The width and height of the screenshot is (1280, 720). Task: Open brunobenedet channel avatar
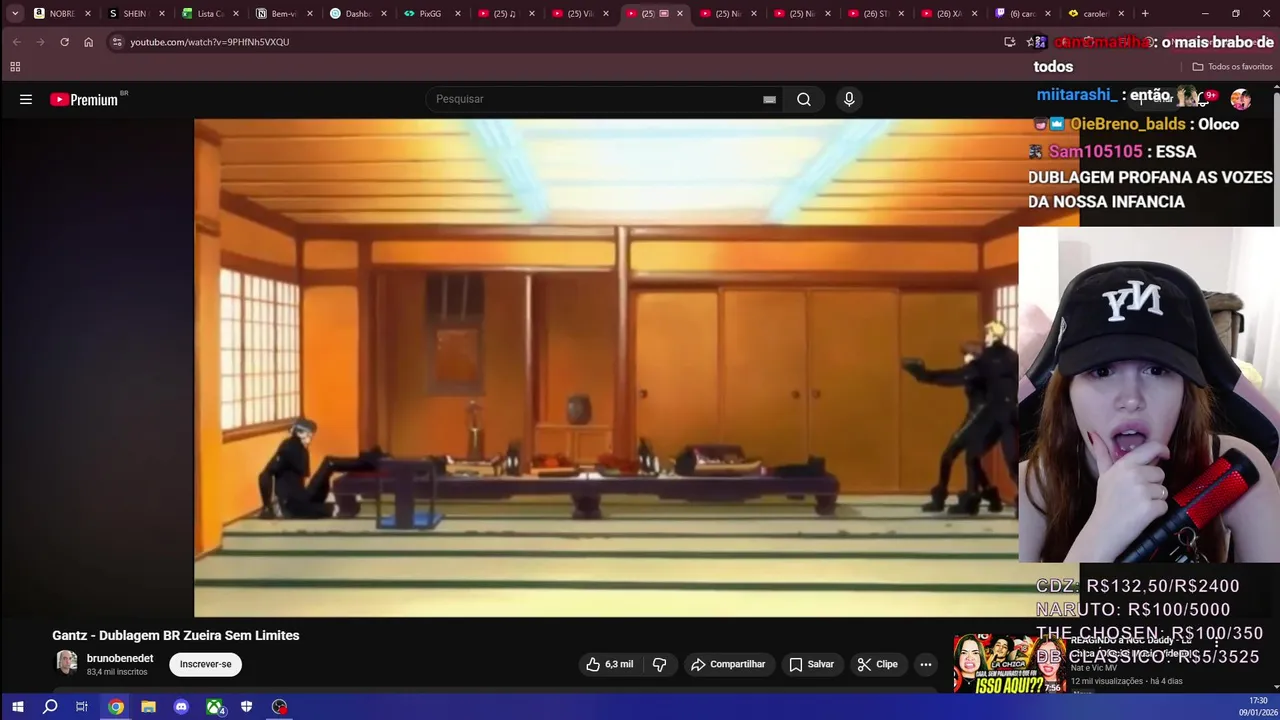pyautogui.click(x=66, y=663)
